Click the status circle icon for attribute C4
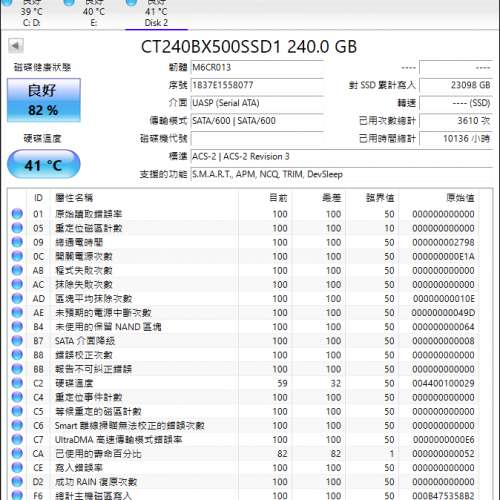This screenshot has width=500, height=500. click(x=17, y=397)
